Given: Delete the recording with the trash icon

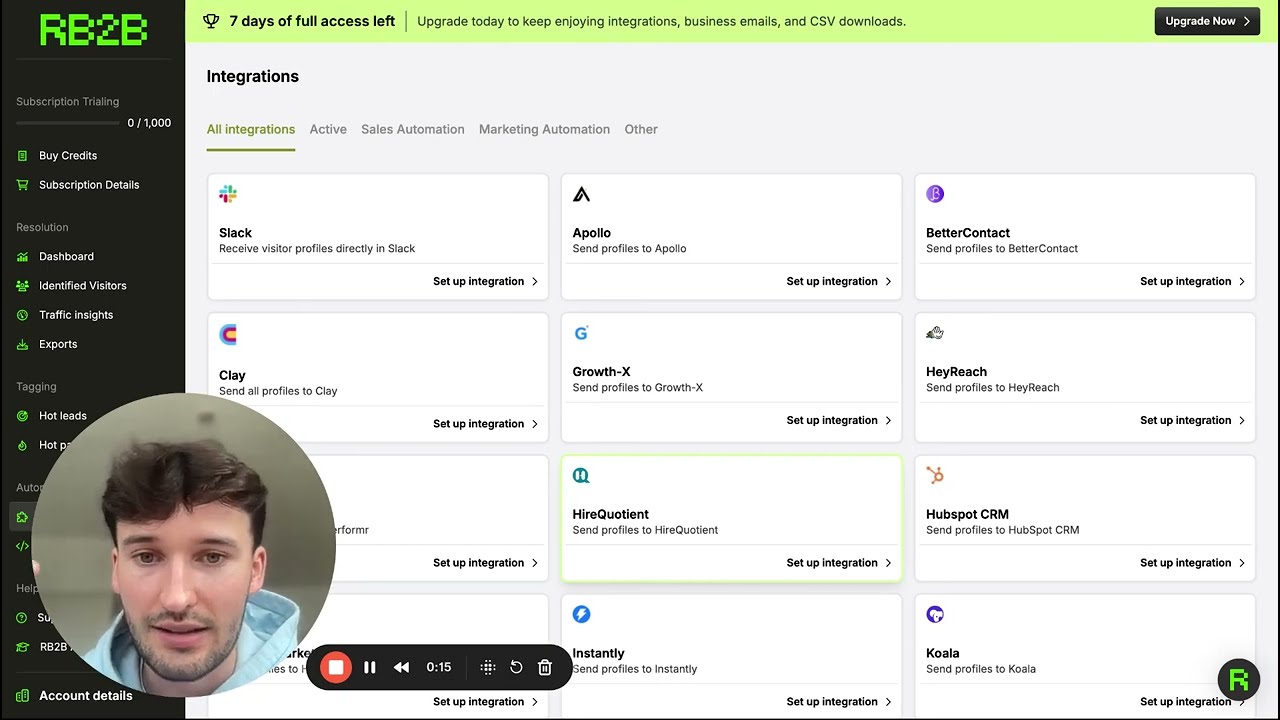Looking at the screenshot, I should pos(545,667).
